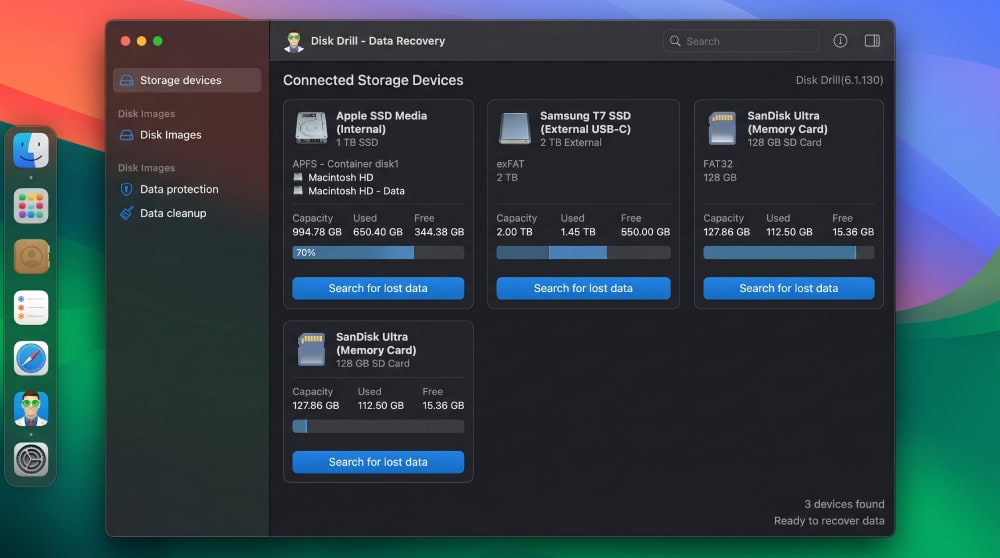The image size is (1000, 558).
Task: Click the APFS - Container disk1 label
Action: point(346,164)
